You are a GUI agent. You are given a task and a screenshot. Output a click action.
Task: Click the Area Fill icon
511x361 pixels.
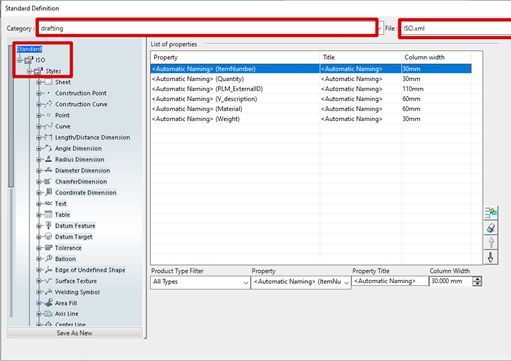49,303
